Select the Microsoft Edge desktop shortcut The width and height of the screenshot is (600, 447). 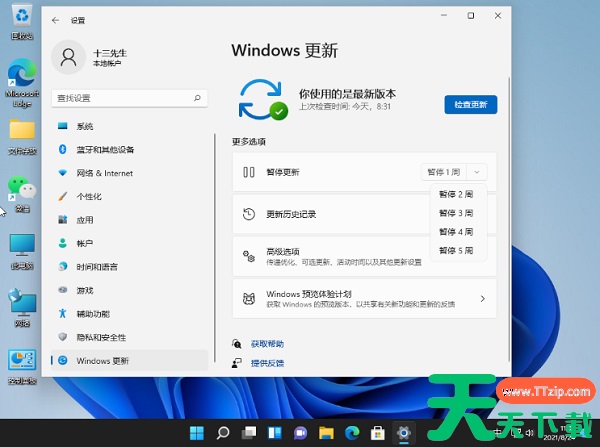click(22, 83)
